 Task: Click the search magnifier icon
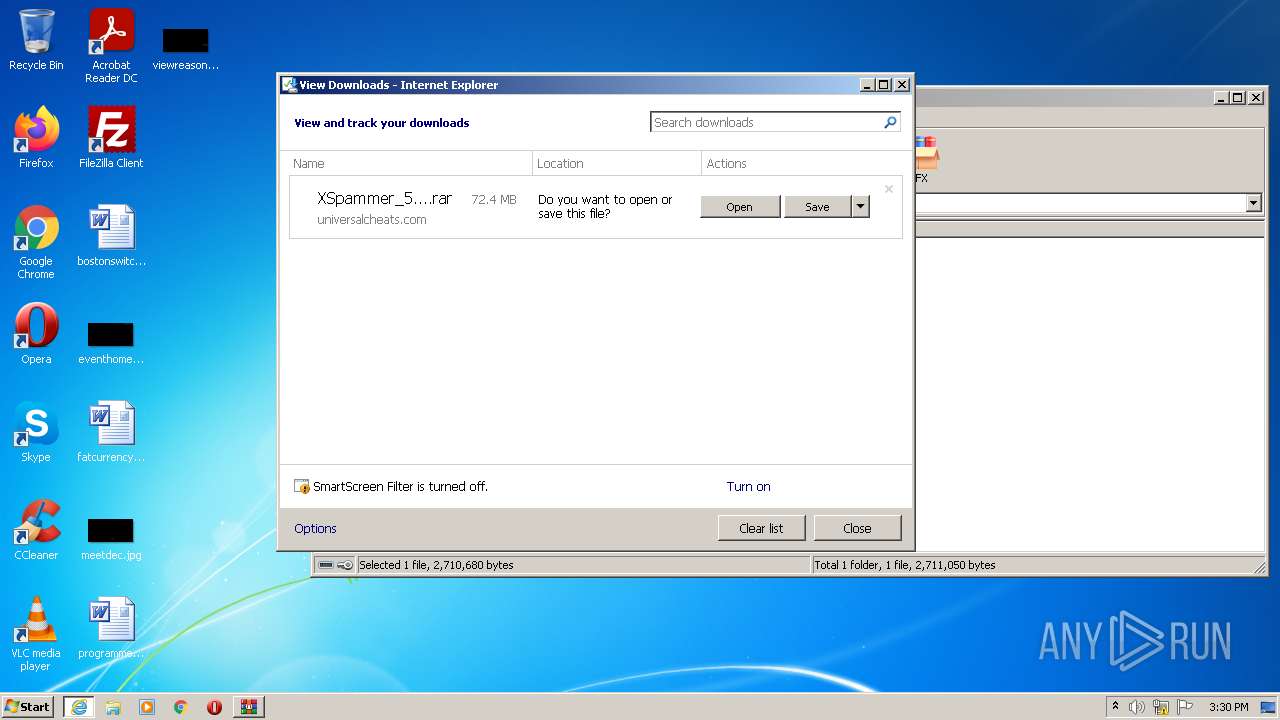coord(890,122)
